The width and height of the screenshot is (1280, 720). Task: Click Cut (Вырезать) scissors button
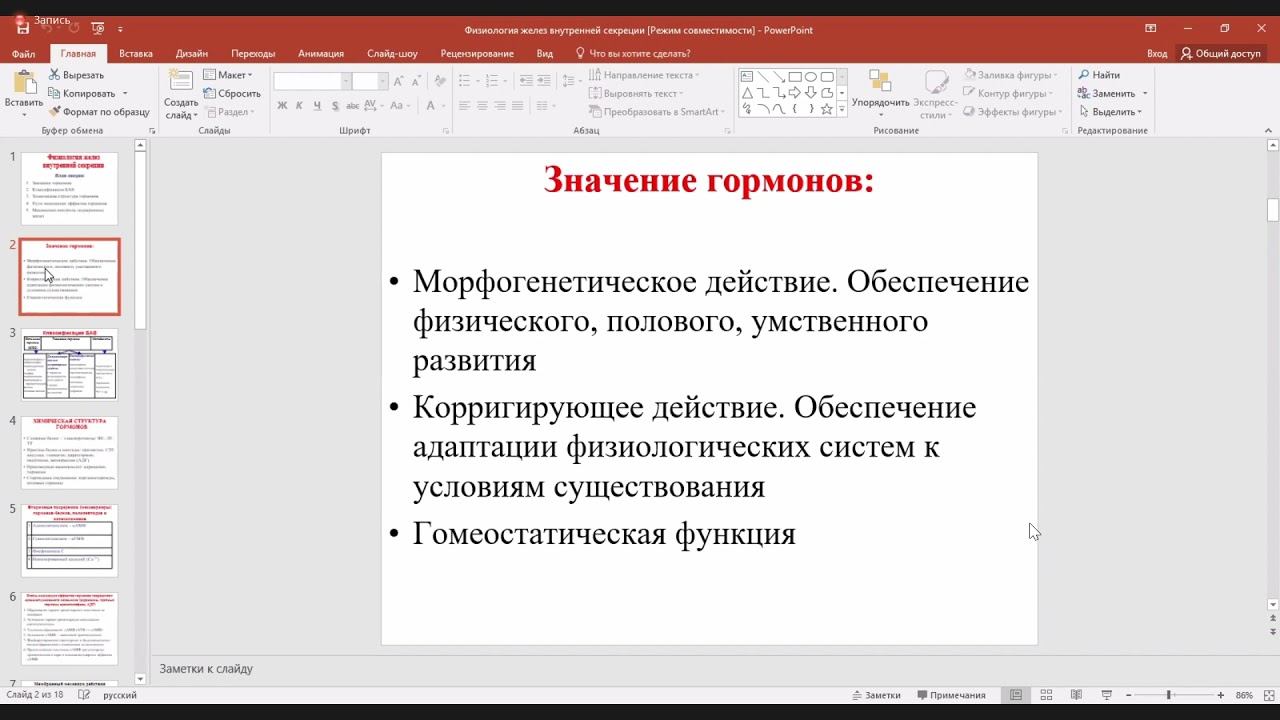click(76, 75)
